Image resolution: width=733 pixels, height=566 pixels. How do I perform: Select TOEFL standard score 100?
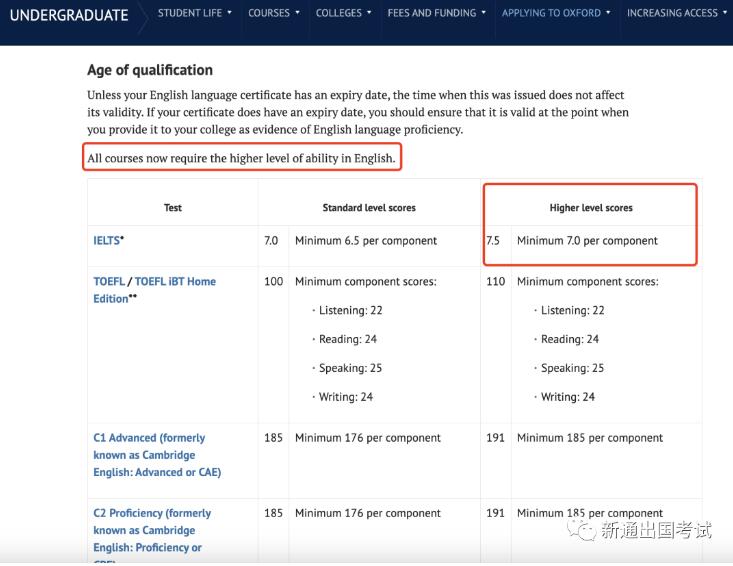point(273,281)
